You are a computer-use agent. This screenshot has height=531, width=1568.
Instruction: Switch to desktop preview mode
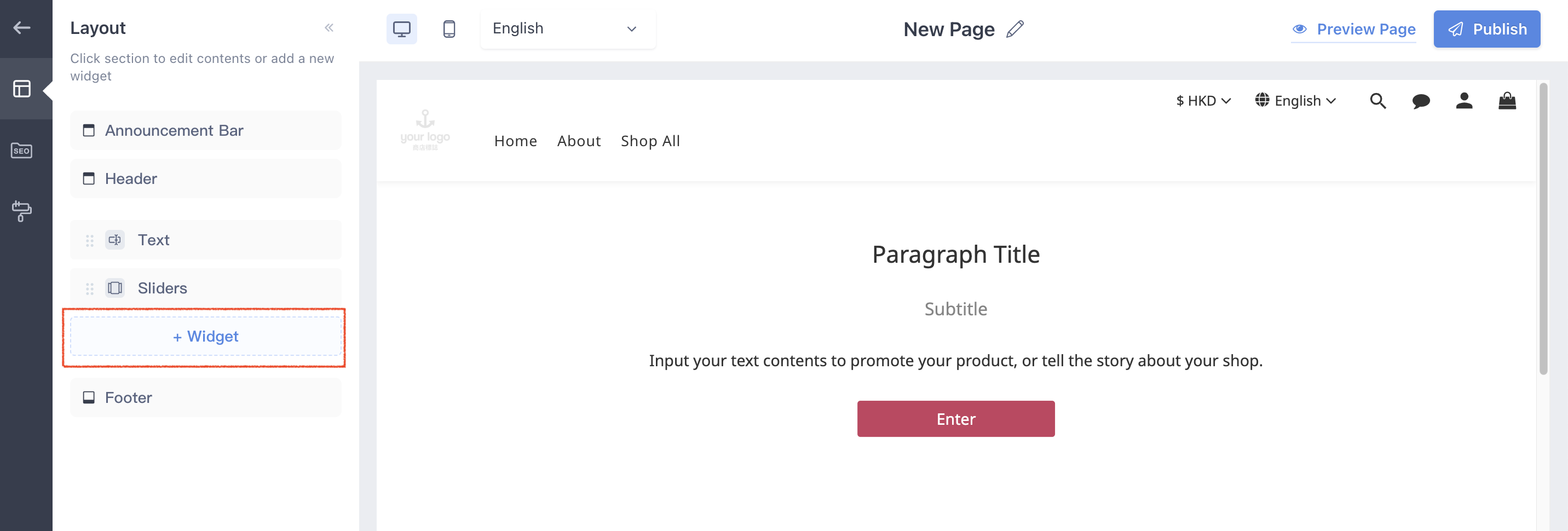point(402,28)
